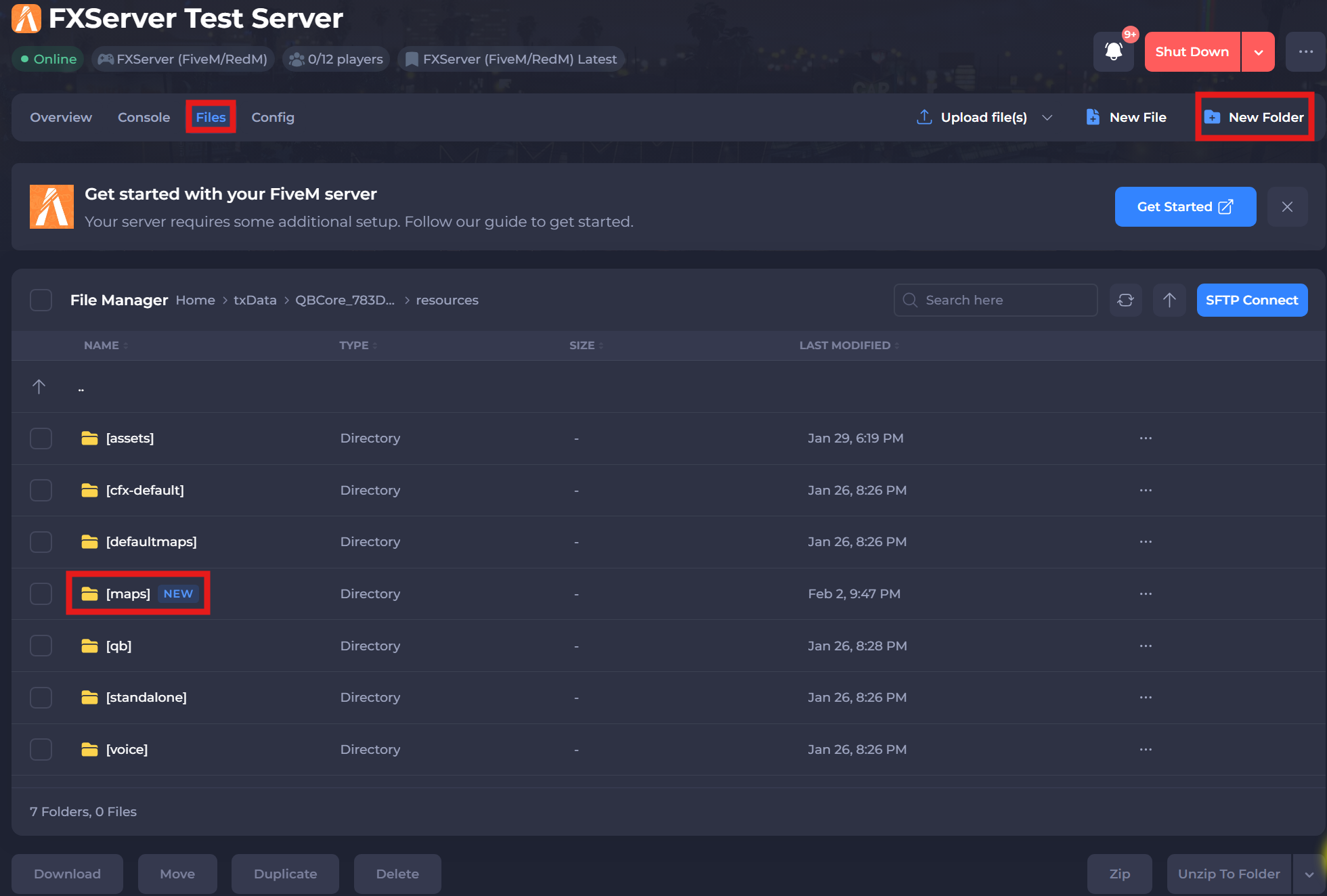Toggle the select-all checkbox in File Manager
This screenshot has width=1327, height=896.
(41, 300)
